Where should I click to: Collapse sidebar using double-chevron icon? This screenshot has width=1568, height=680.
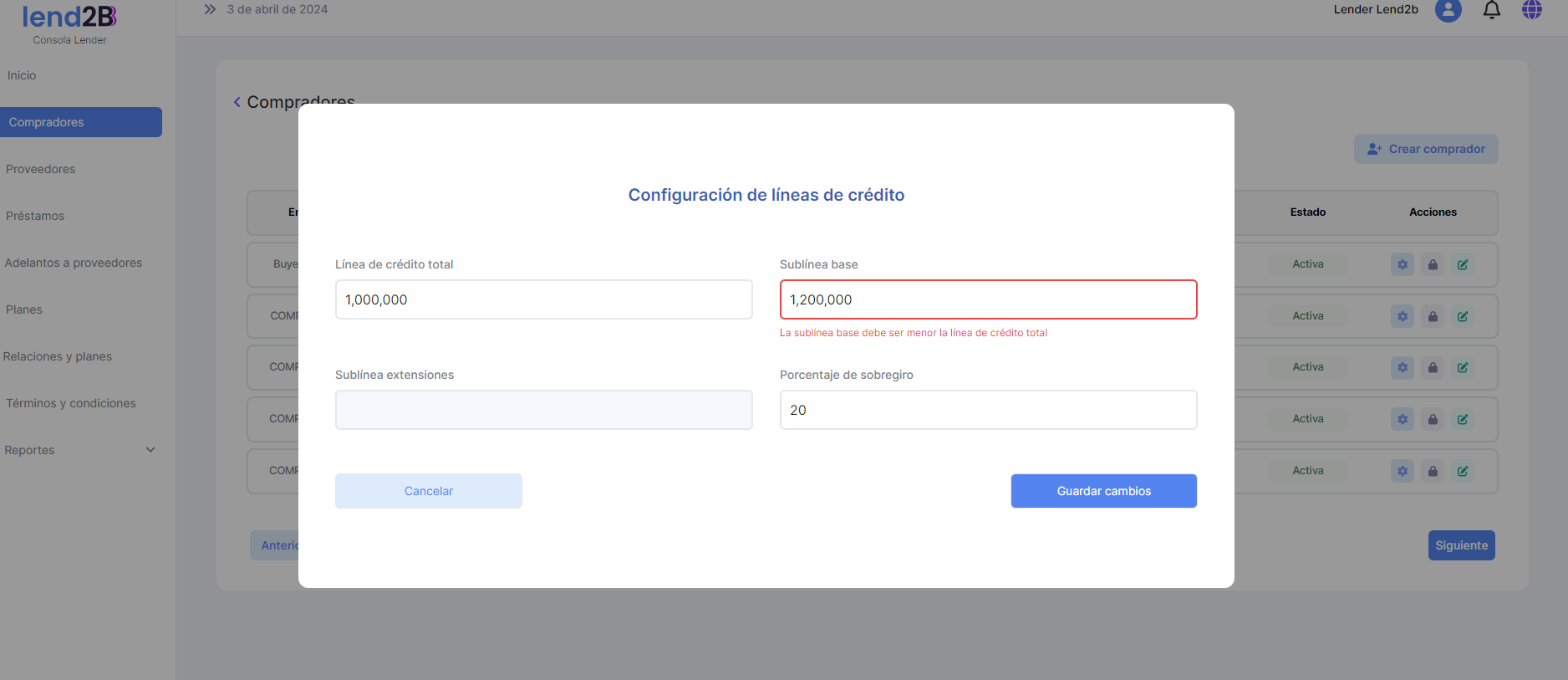click(210, 9)
